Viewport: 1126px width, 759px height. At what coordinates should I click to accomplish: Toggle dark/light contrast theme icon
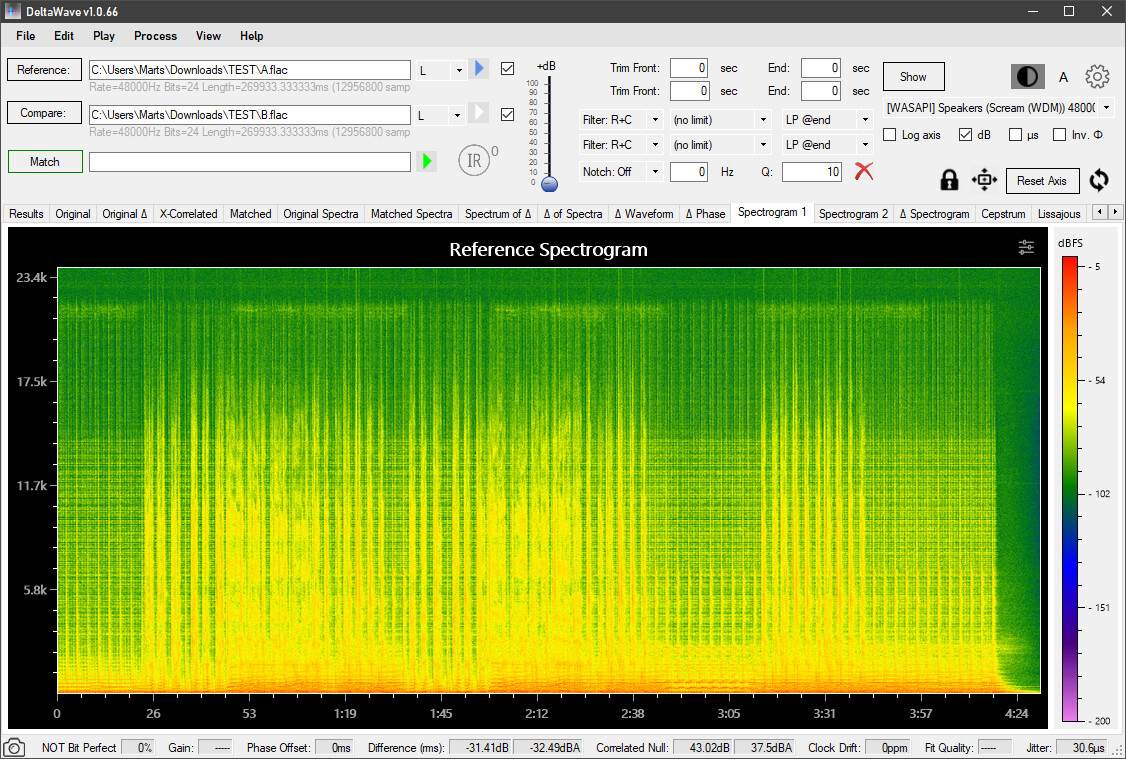point(1028,77)
